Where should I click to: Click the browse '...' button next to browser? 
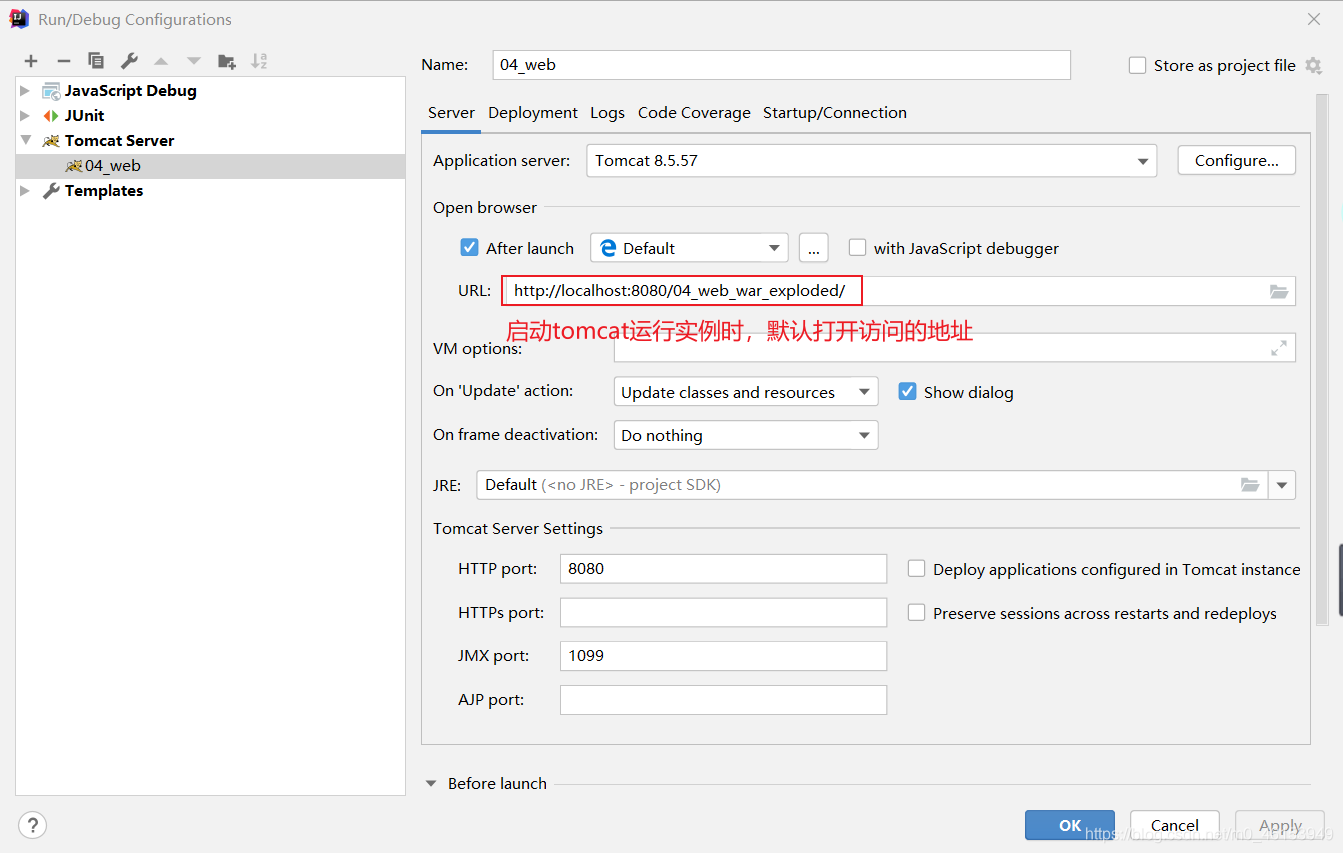coord(814,248)
